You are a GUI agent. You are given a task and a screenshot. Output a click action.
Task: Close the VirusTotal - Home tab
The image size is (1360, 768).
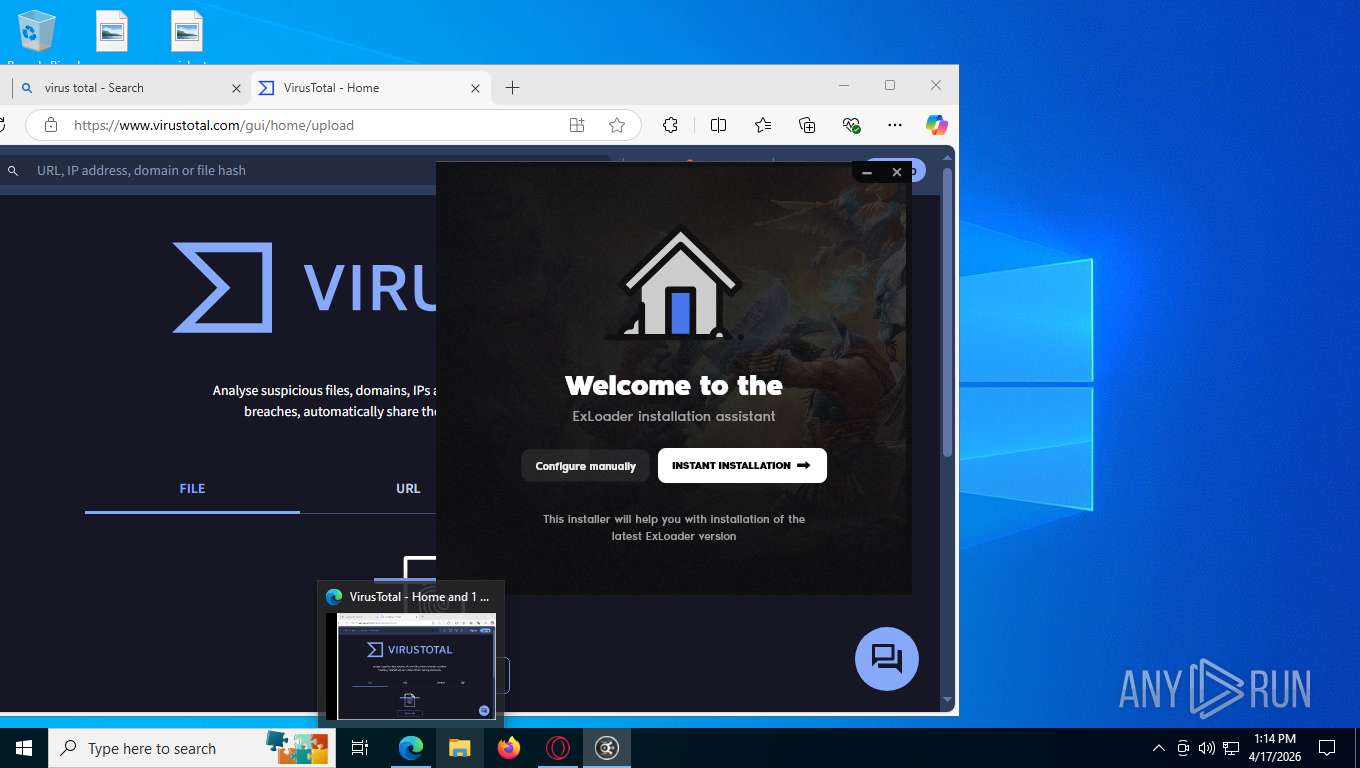(476, 88)
